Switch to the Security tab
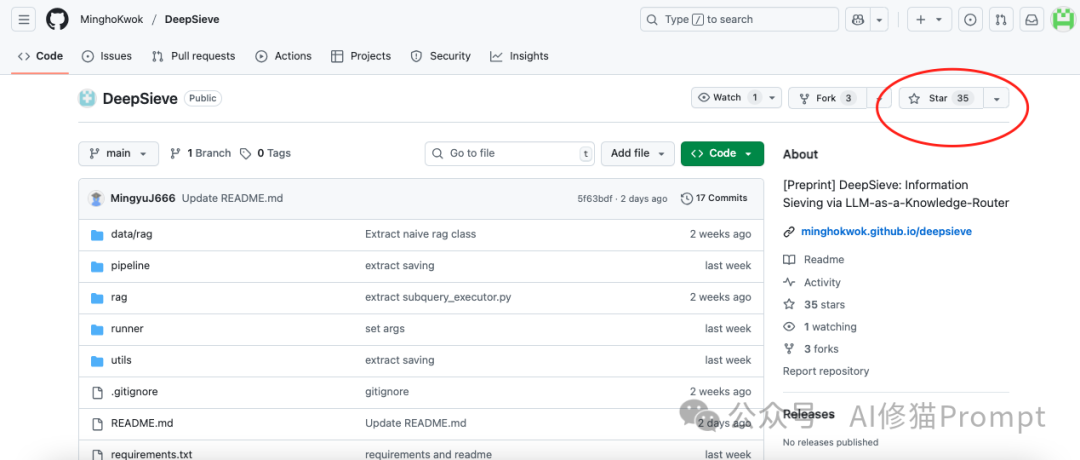Screen dimensions: 1080x460 (440, 56)
